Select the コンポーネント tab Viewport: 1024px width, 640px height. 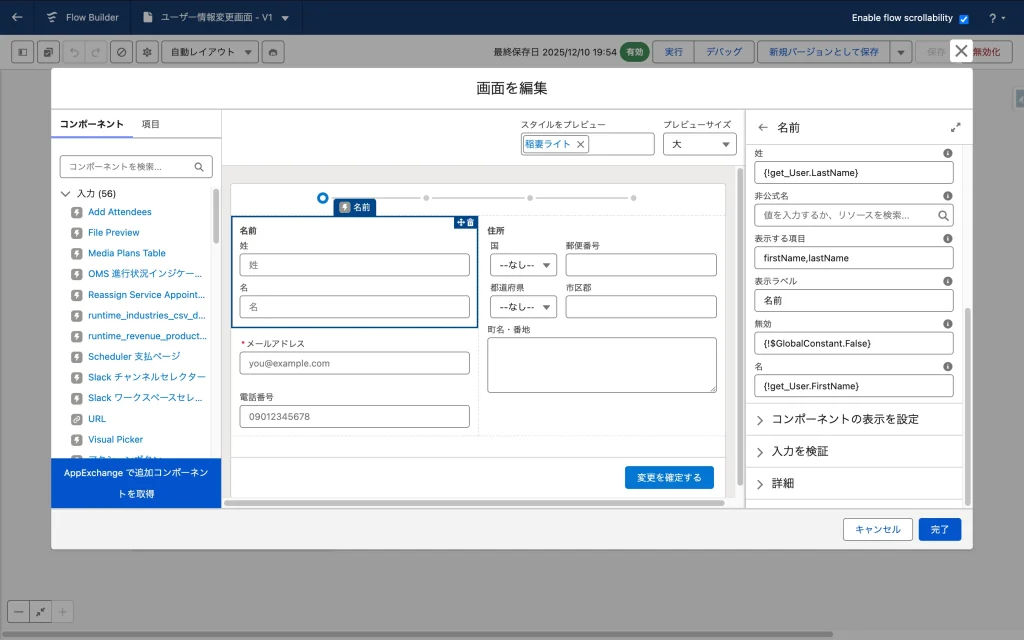click(x=92, y=124)
